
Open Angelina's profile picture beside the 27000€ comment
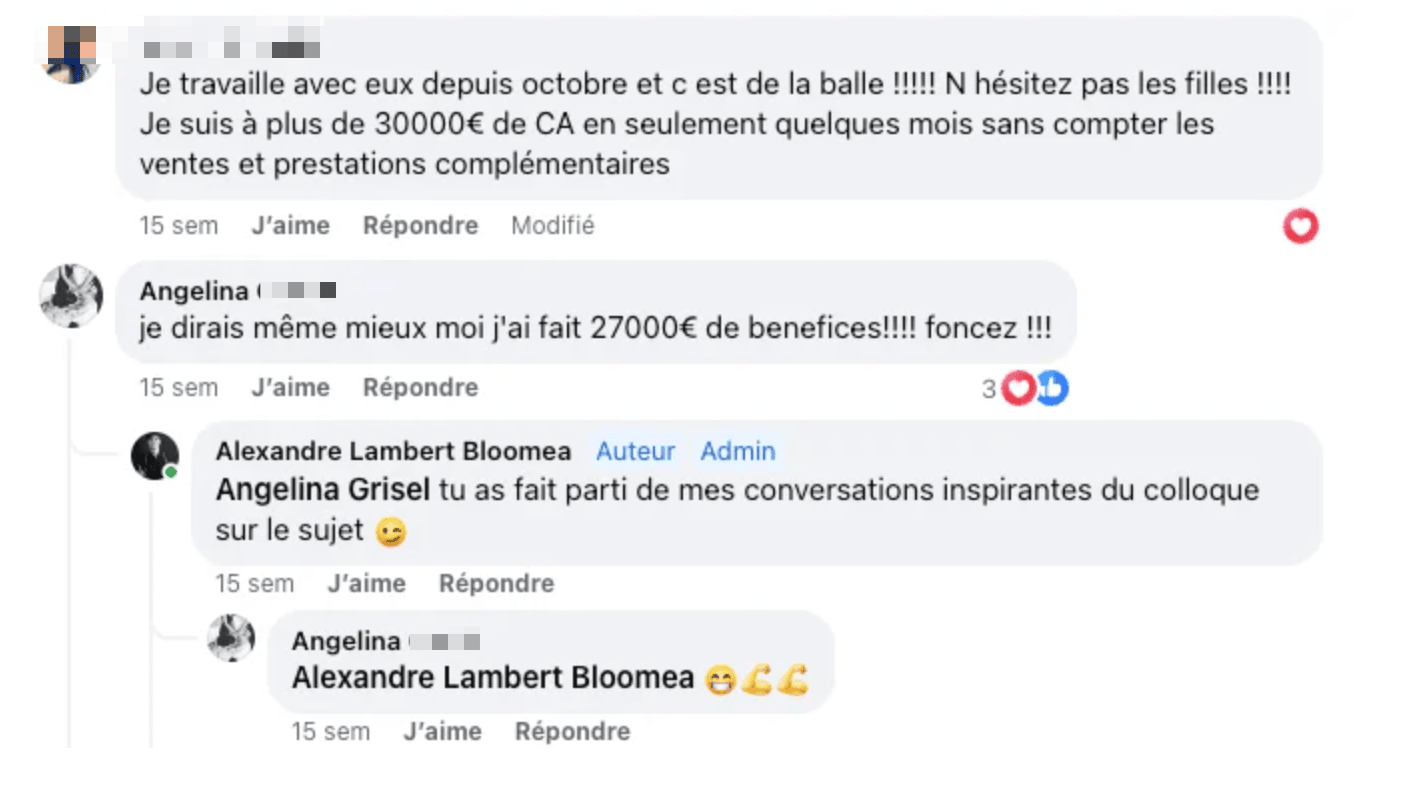click(x=71, y=296)
